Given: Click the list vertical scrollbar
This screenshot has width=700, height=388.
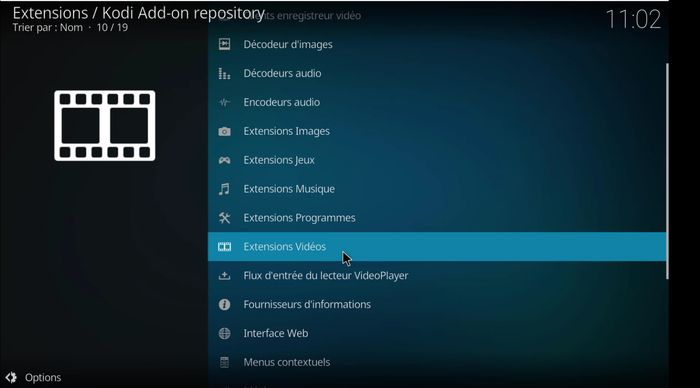Looking at the screenshot, I should point(667,171).
